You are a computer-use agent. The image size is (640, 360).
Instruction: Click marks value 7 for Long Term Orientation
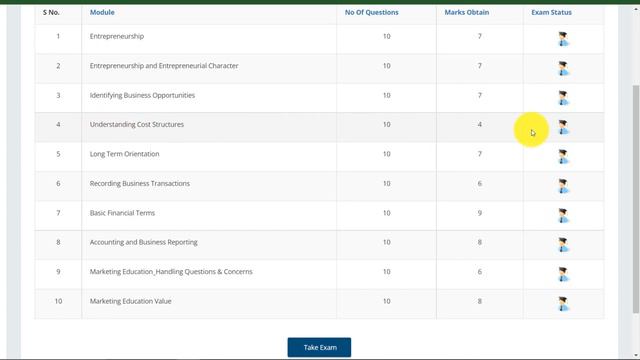click(480, 154)
